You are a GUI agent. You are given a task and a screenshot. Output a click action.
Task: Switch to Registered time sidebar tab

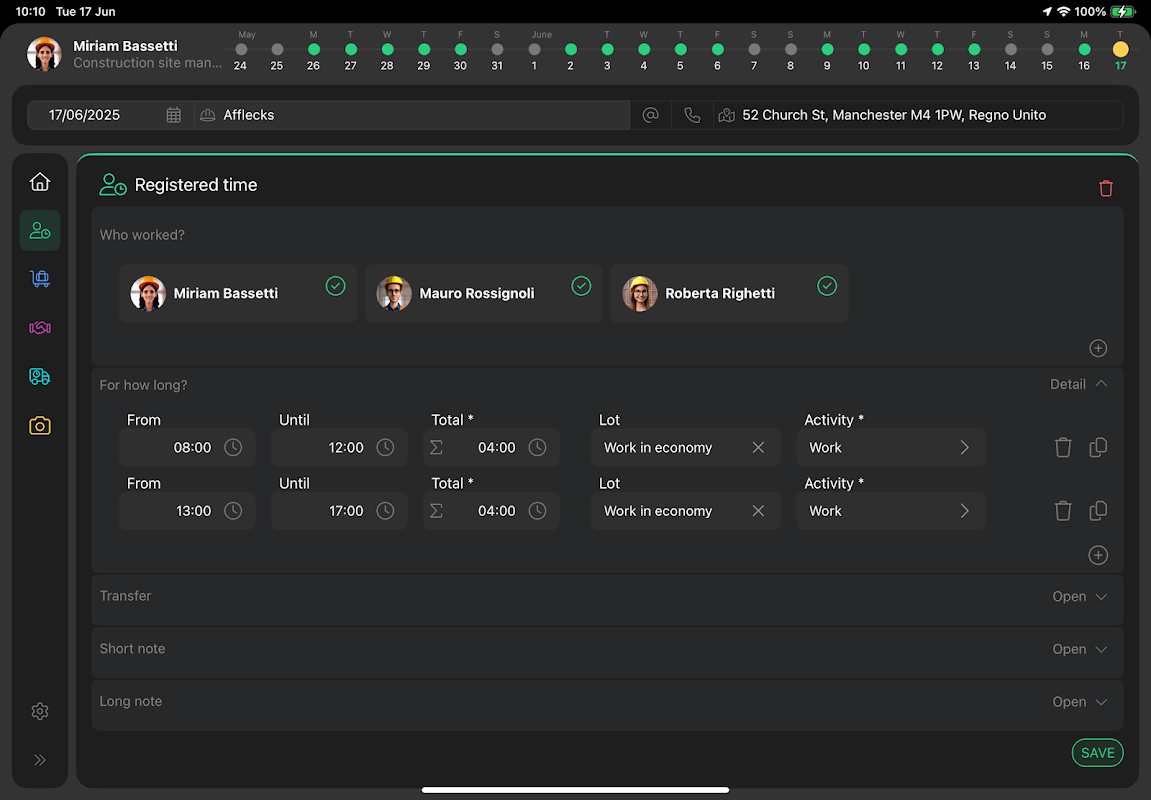point(40,231)
